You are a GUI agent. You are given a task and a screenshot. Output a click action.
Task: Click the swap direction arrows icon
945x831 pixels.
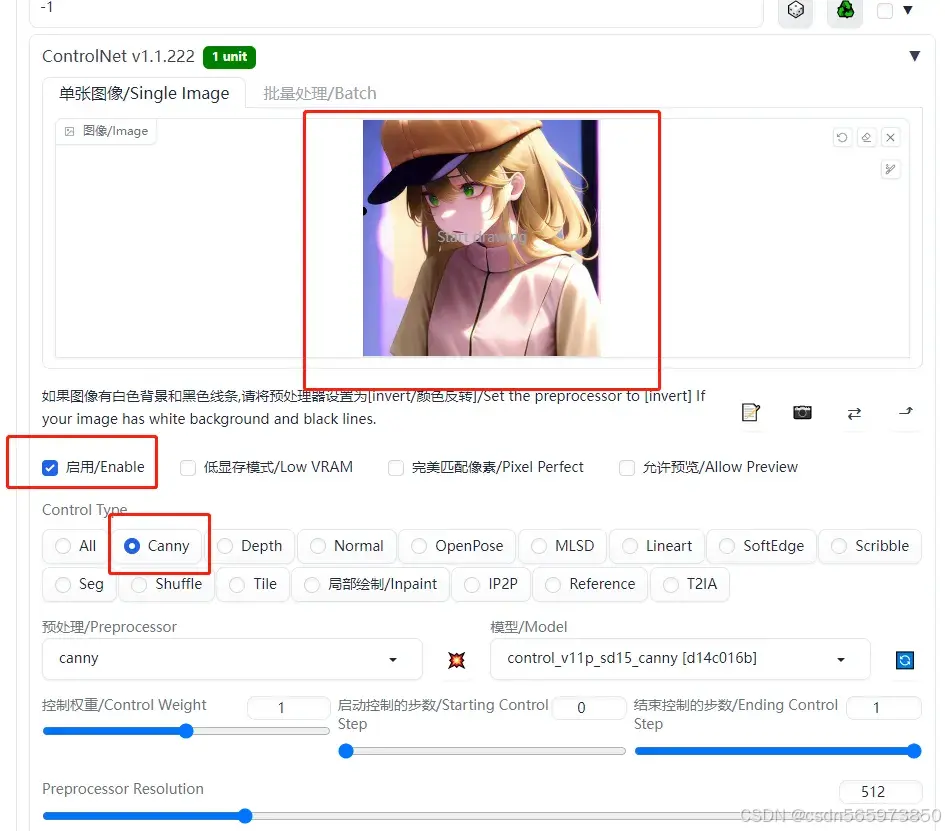854,412
